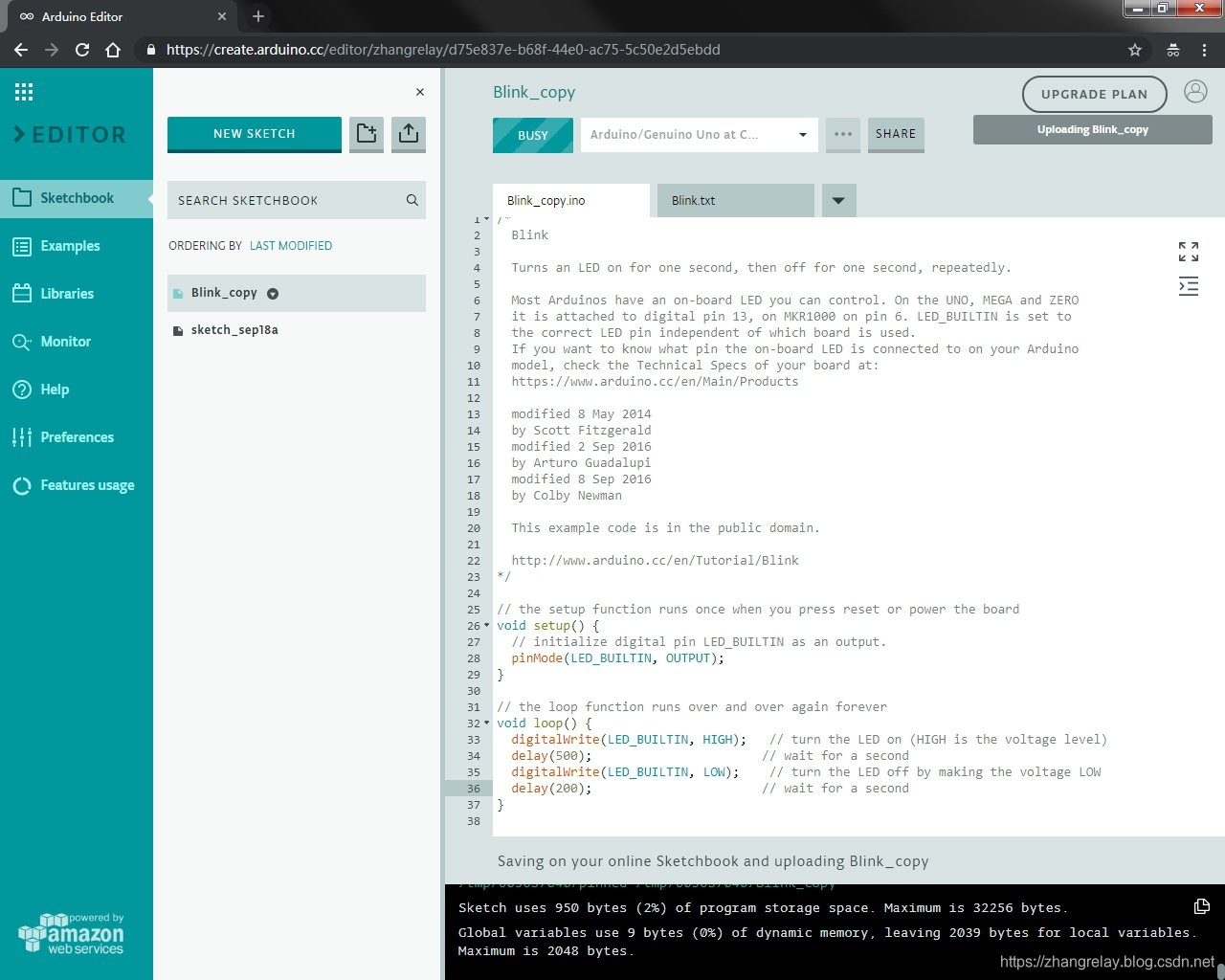The image size is (1225, 980).
Task: Open the Arduino/Genuino Uno board dropdown
Action: click(x=700, y=134)
